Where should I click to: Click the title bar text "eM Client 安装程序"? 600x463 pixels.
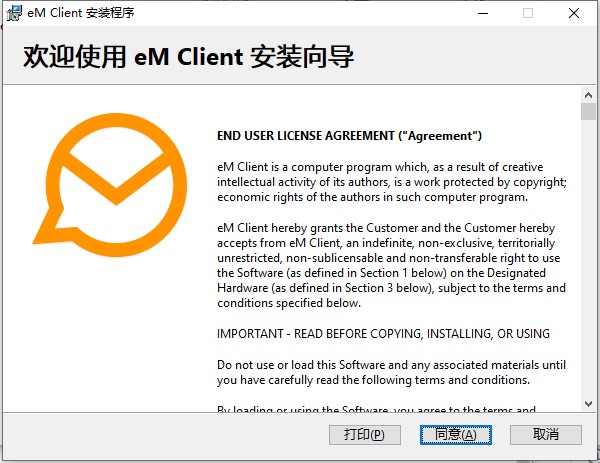(x=81, y=13)
